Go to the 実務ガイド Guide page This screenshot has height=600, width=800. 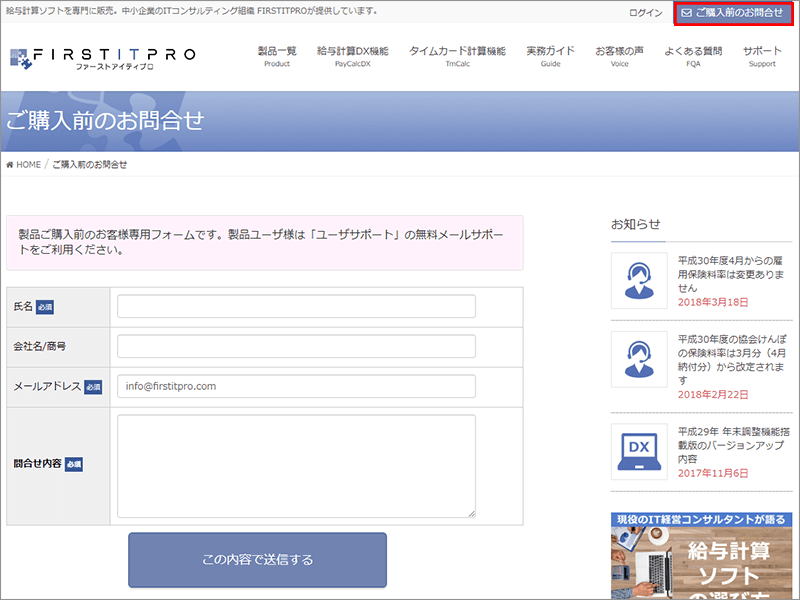(550, 56)
